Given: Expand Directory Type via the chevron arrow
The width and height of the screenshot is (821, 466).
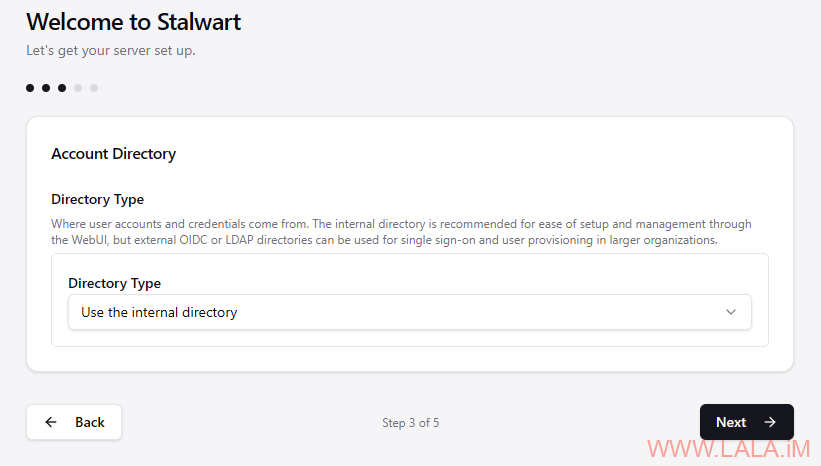Looking at the screenshot, I should (x=731, y=312).
